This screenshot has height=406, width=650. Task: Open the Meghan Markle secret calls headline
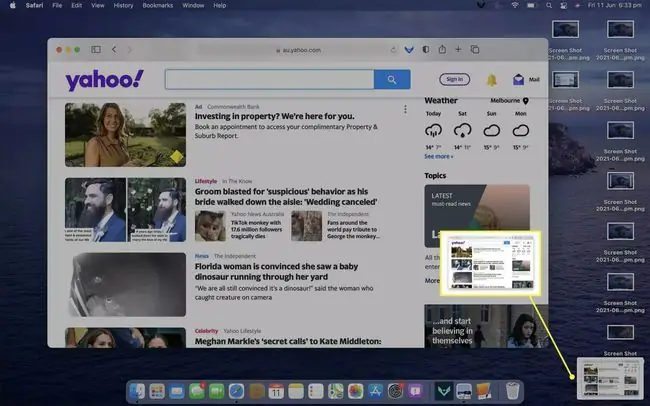coord(288,341)
